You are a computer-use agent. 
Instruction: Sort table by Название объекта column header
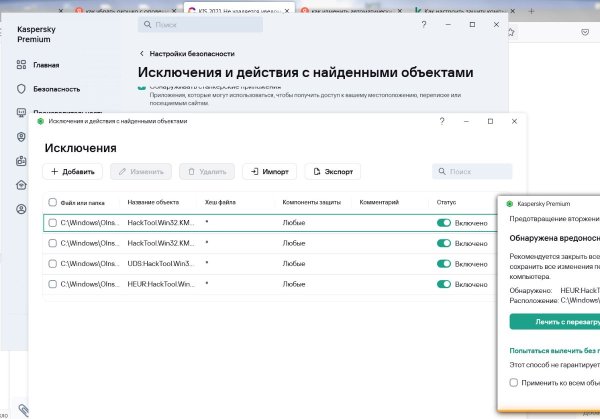153,202
